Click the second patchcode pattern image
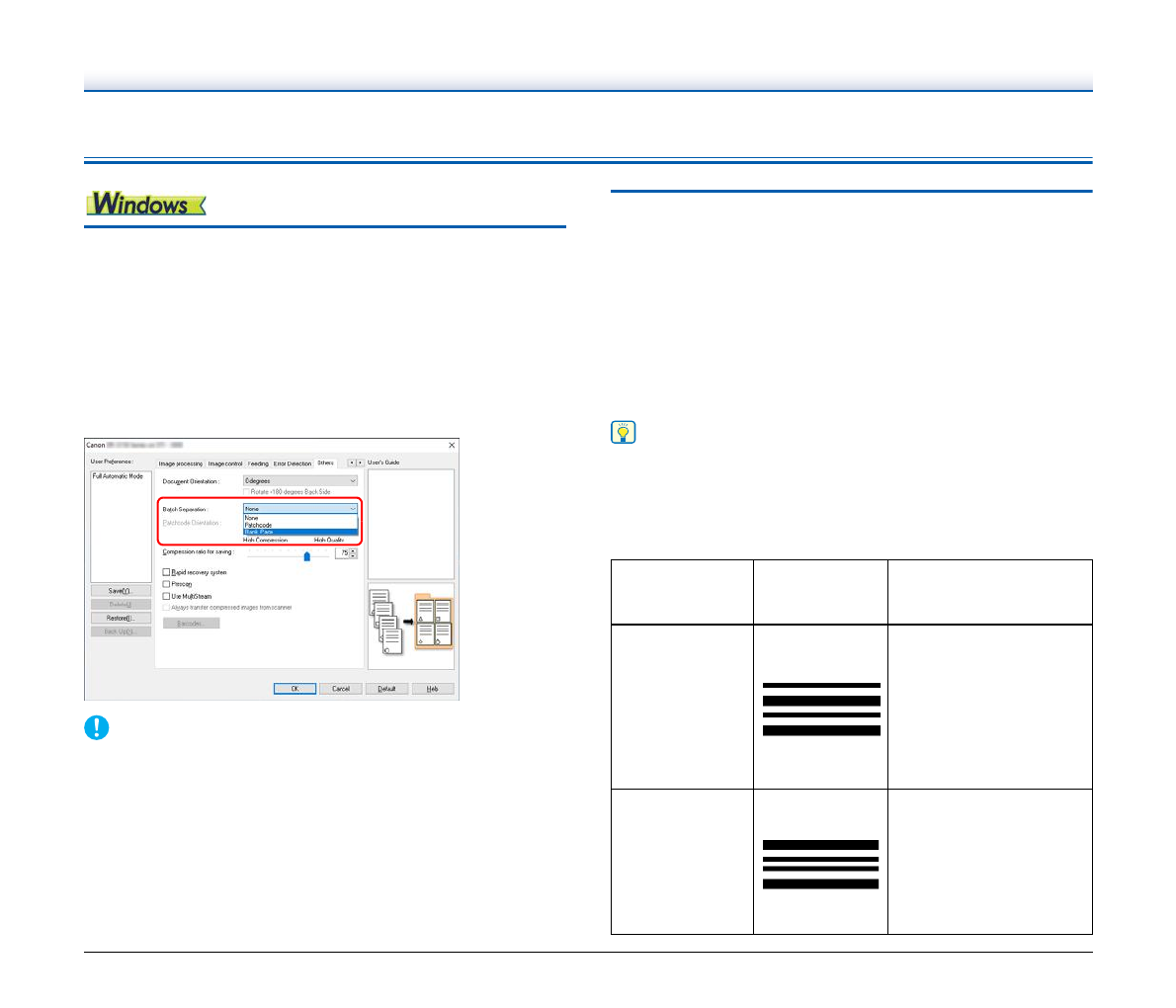Image resolution: width=1176 pixels, height=1008 pixels. coord(820,865)
